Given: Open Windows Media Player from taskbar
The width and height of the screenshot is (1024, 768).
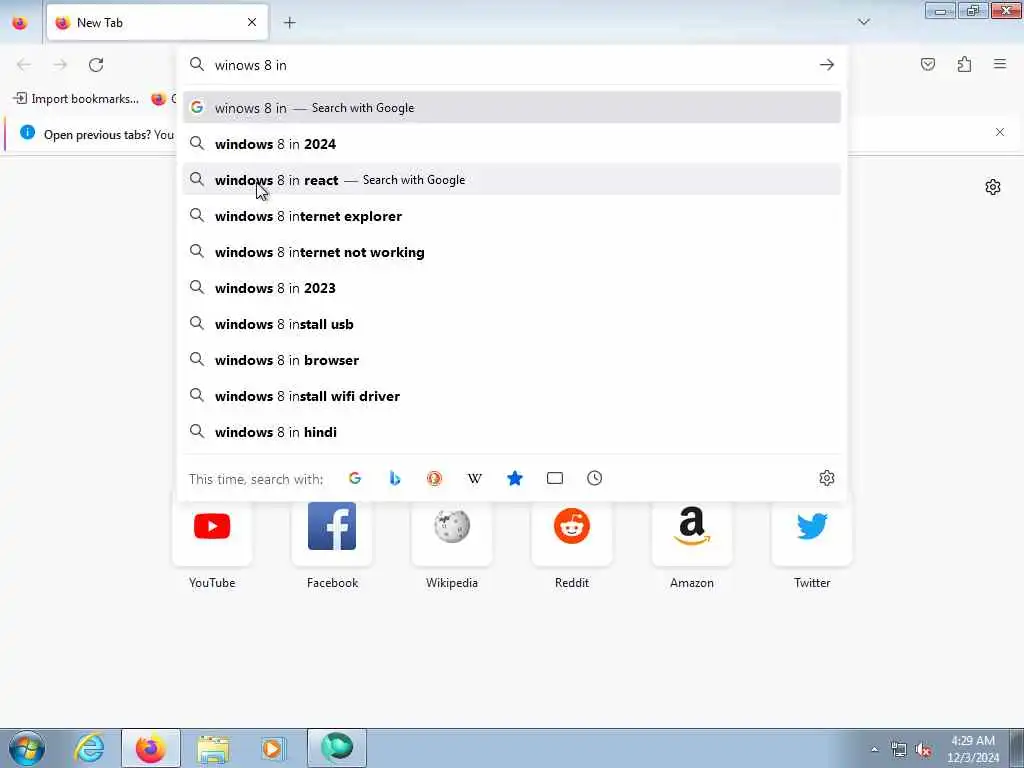Looking at the screenshot, I should click(273, 748).
